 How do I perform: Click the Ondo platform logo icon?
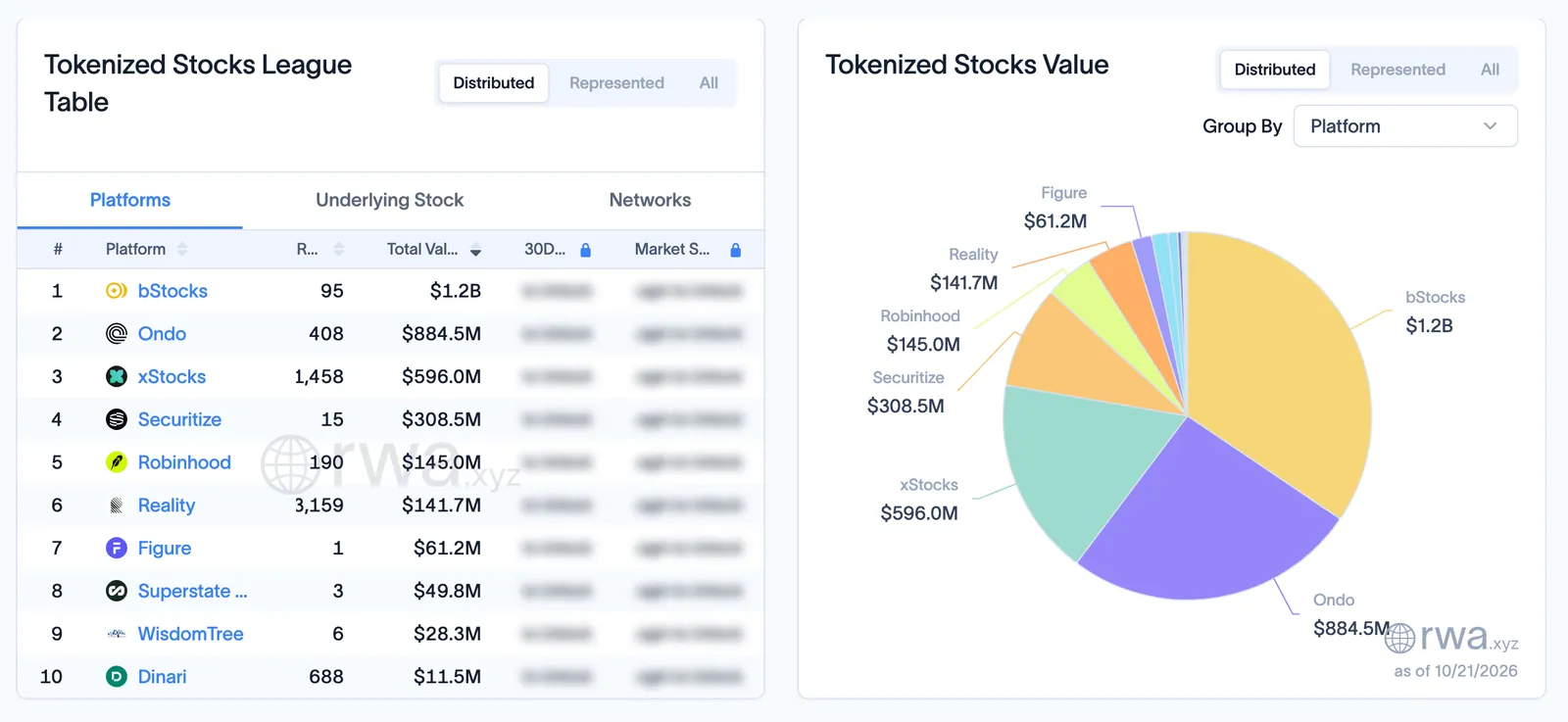(116, 334)
